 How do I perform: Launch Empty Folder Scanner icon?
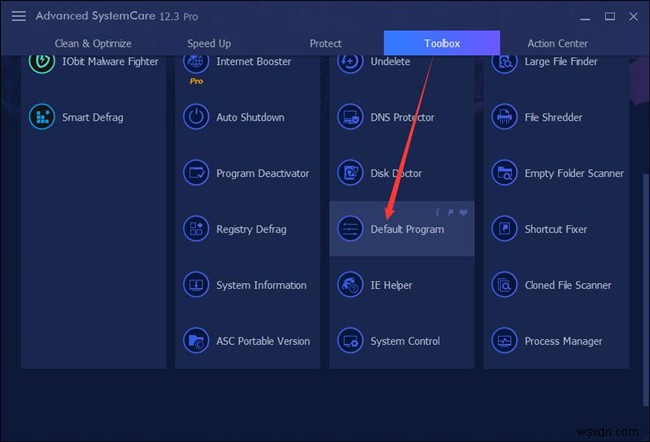504,173
